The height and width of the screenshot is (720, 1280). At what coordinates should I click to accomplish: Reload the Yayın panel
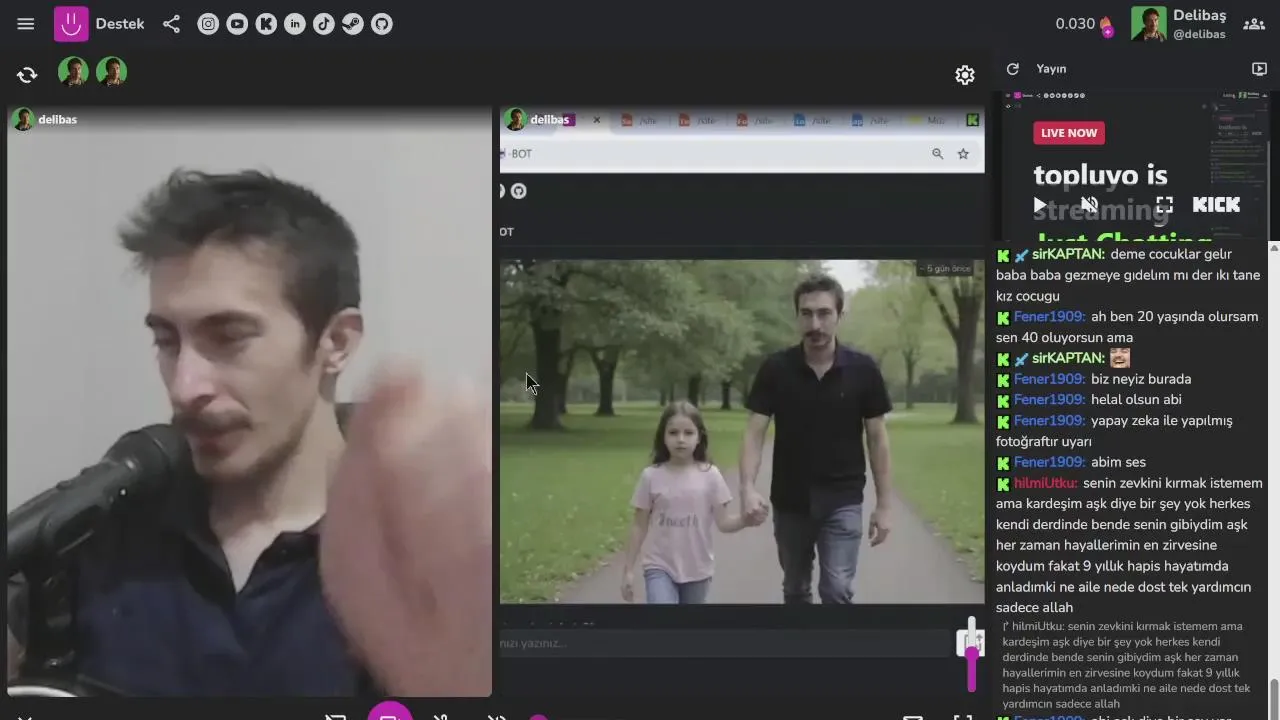(x=1012, y=69)
